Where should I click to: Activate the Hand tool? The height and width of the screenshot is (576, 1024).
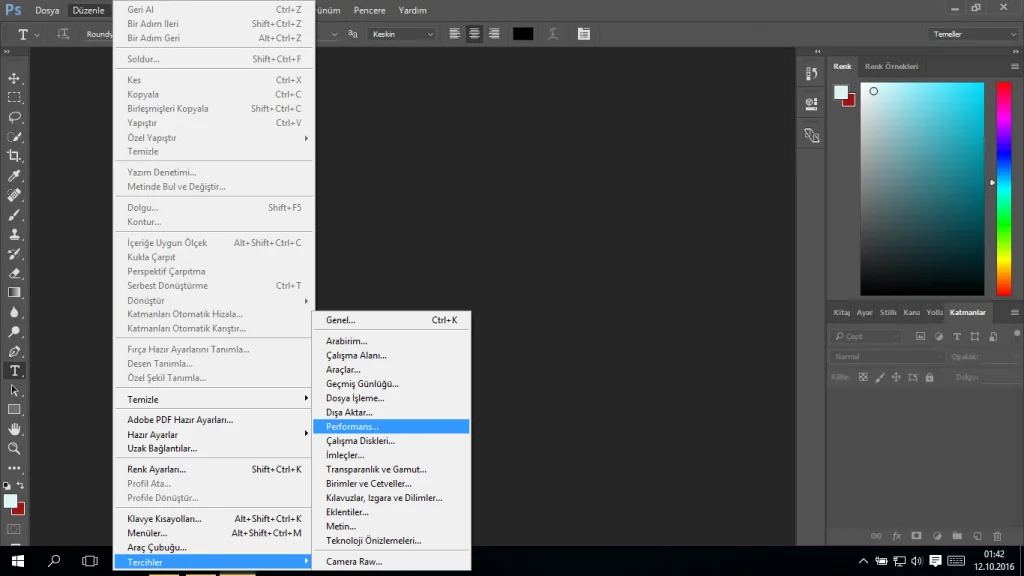tap(14, 429)
